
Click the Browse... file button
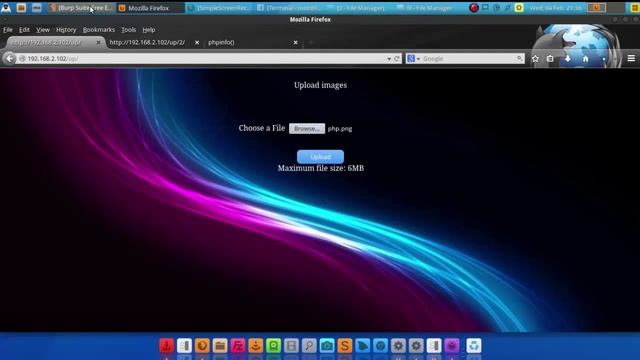click(x=307, y=129)
